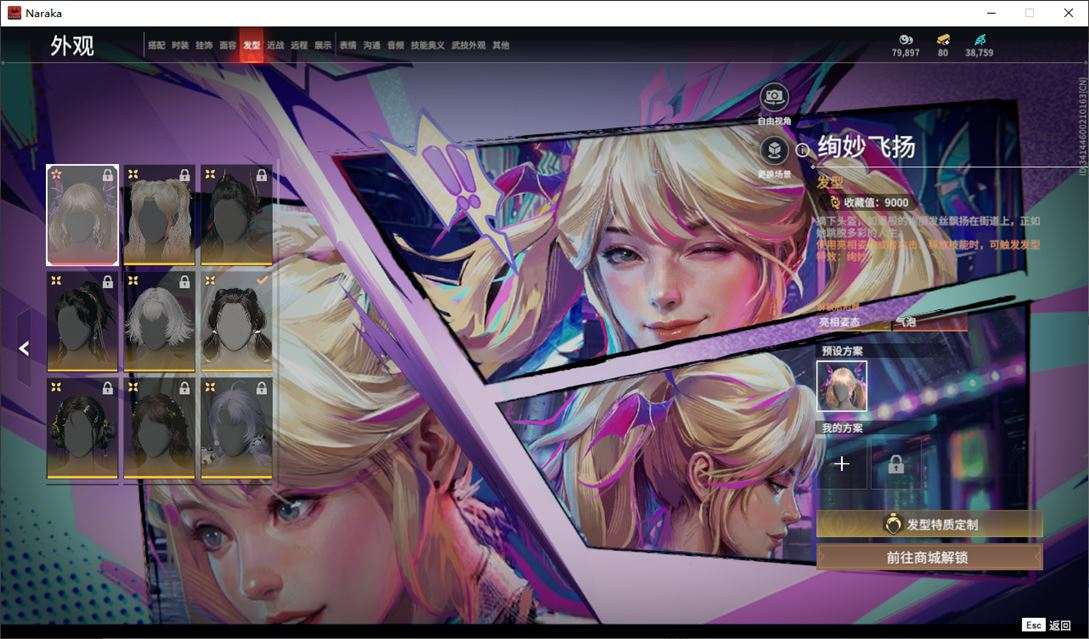Click the 发型特质定制 customization button
The width and height of the screenshot is (1089, 639).
pos(929,524)
